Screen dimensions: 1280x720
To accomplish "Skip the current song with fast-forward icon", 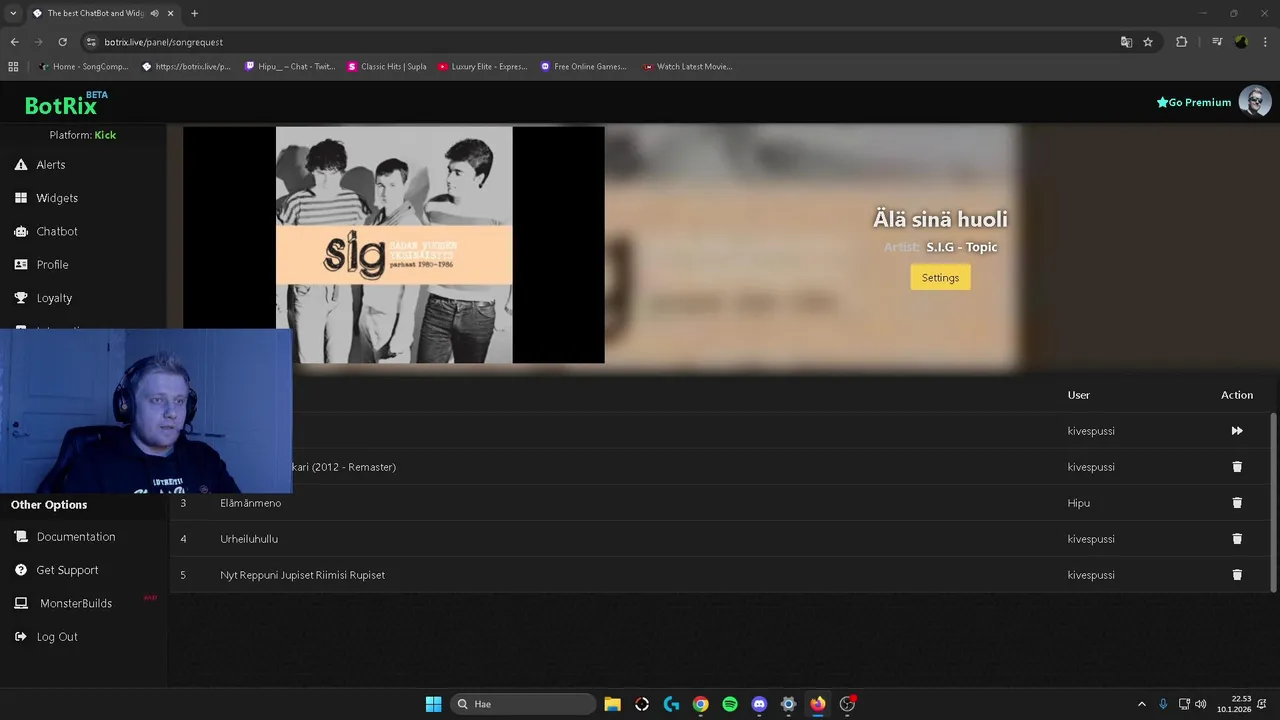I will (1237, 431).
